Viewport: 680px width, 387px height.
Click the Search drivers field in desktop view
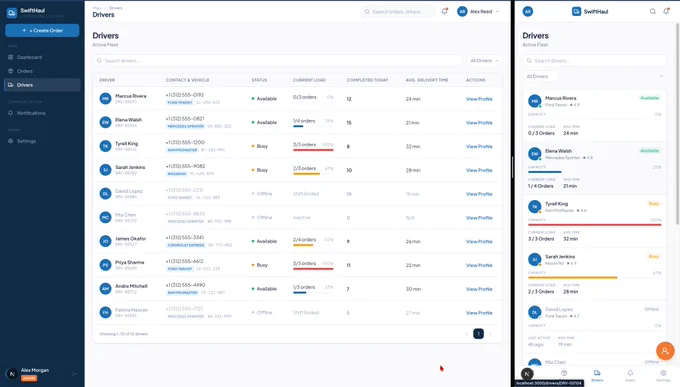coord(277,61)
